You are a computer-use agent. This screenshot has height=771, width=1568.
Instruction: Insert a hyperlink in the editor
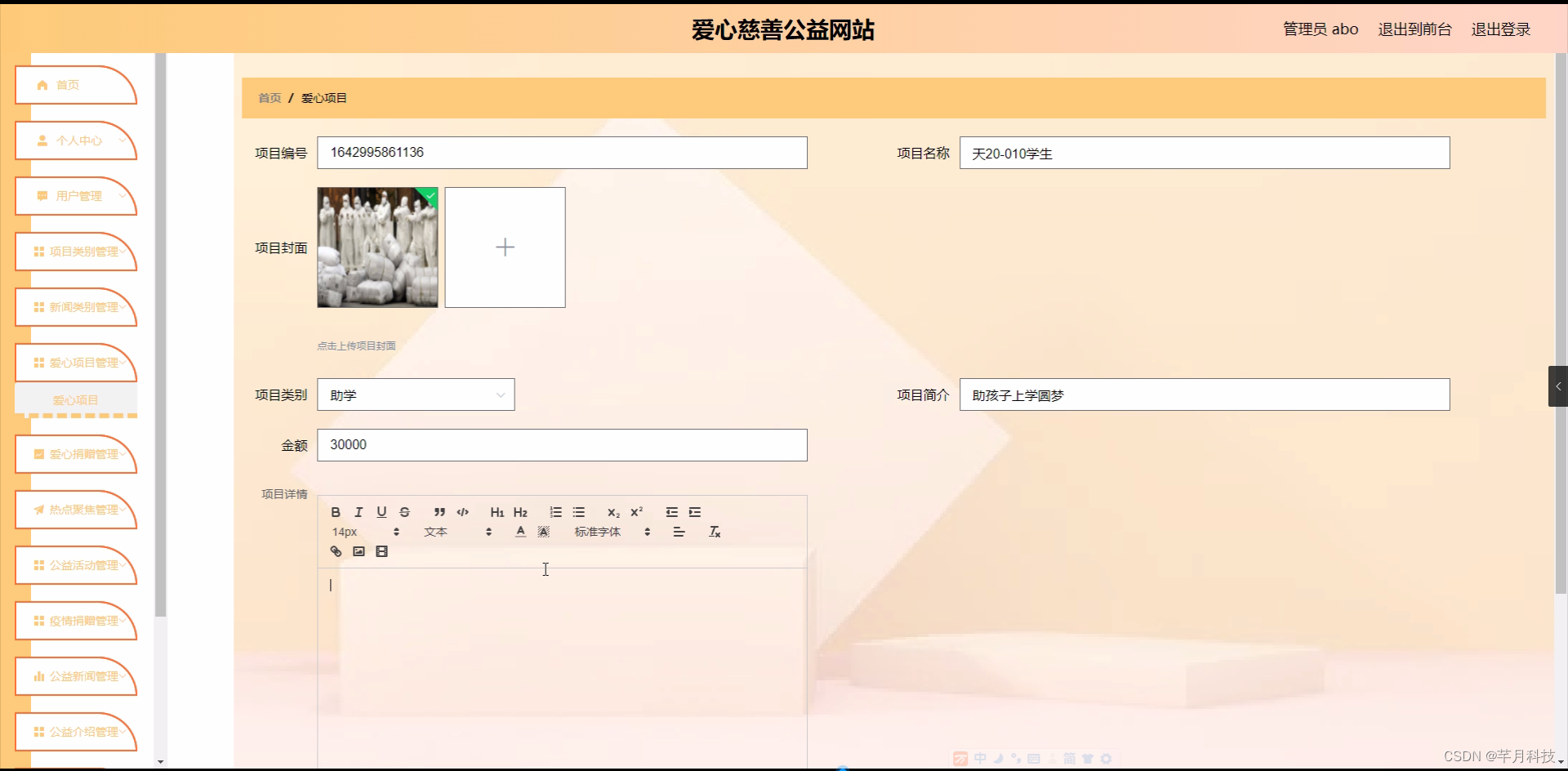(x=336, y=550)
